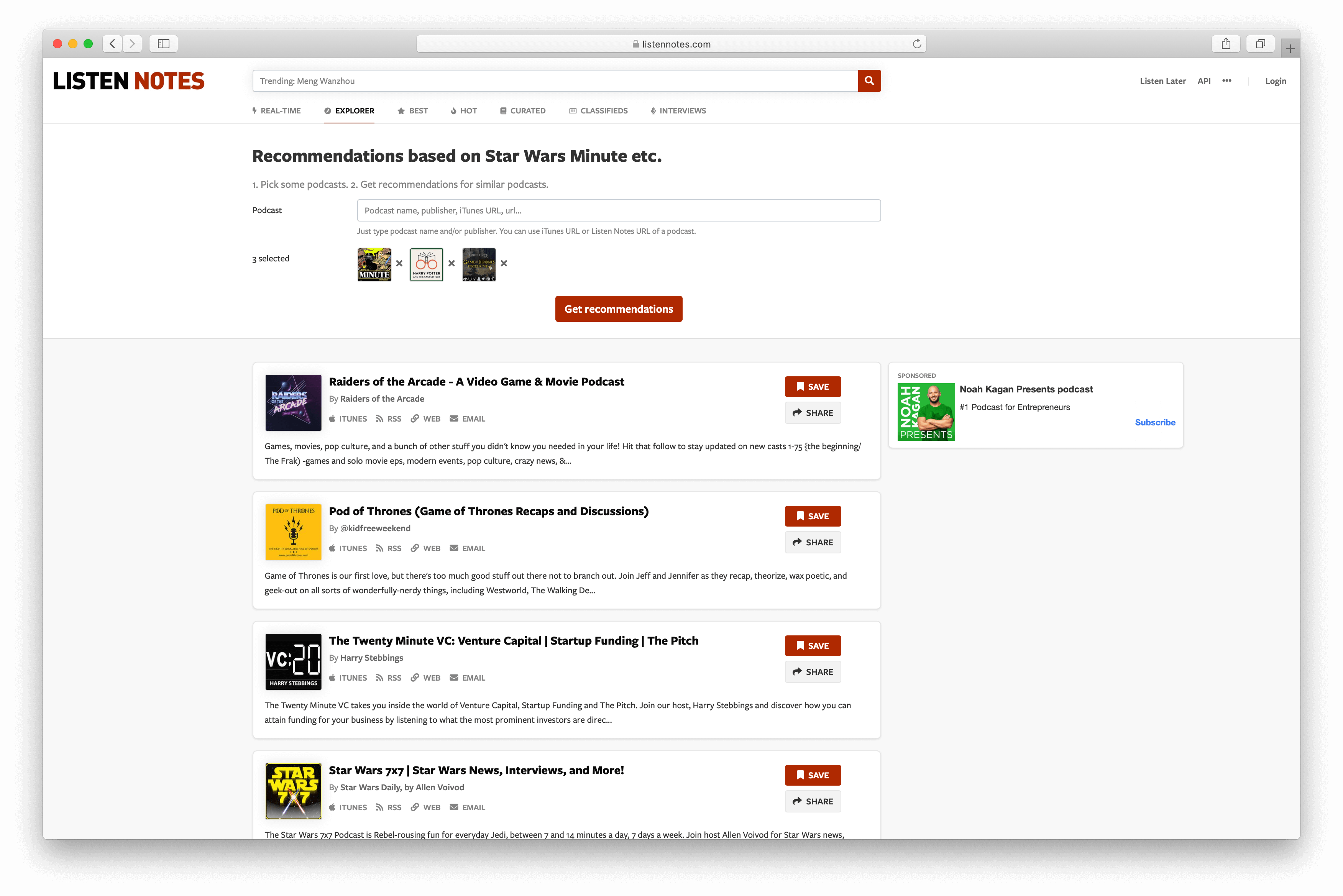Toggle Safari's sidebar button

pos(163,44)
